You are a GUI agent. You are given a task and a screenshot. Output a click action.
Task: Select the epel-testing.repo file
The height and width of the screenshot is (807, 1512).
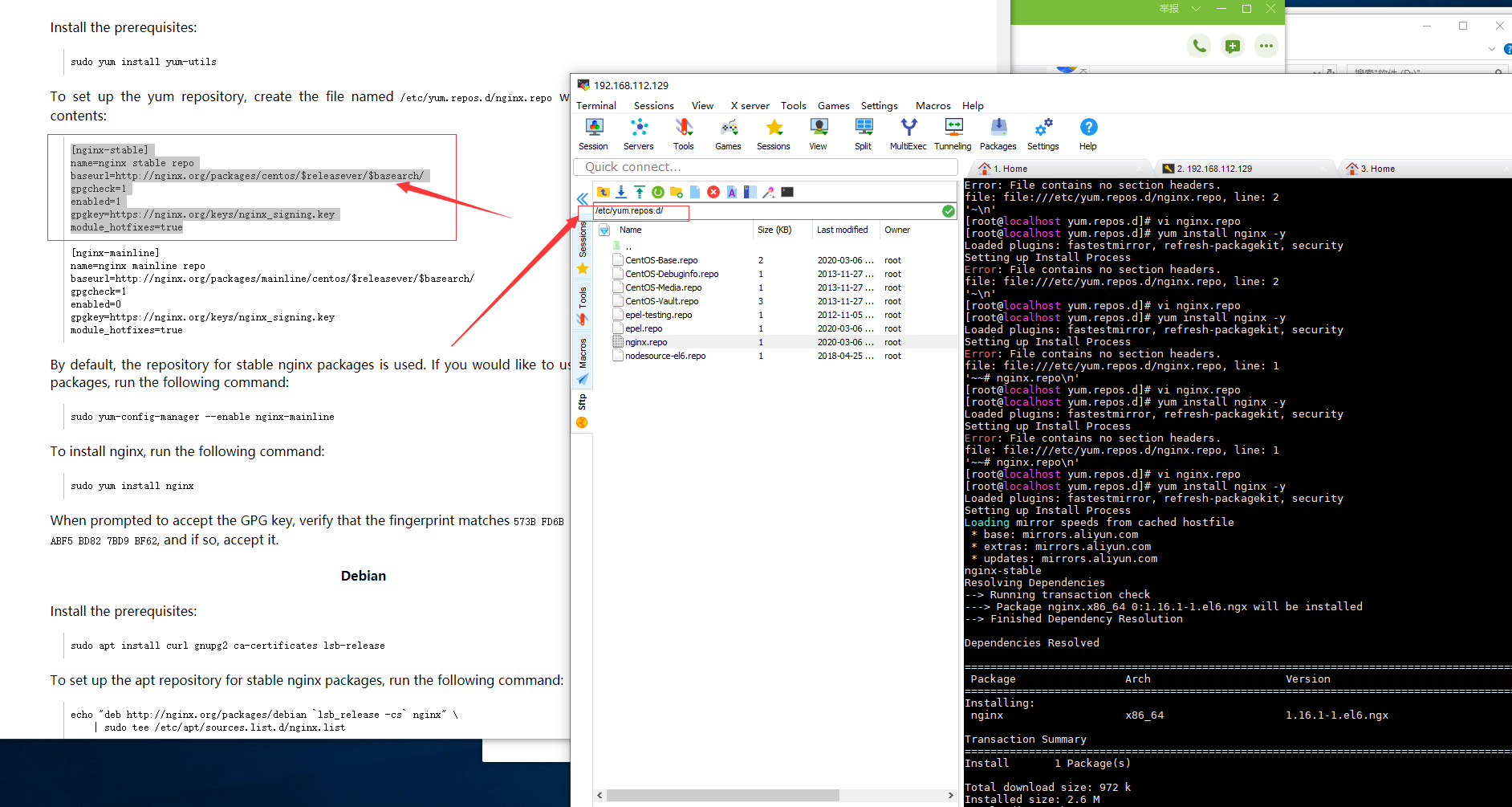(x=659, y=315)
